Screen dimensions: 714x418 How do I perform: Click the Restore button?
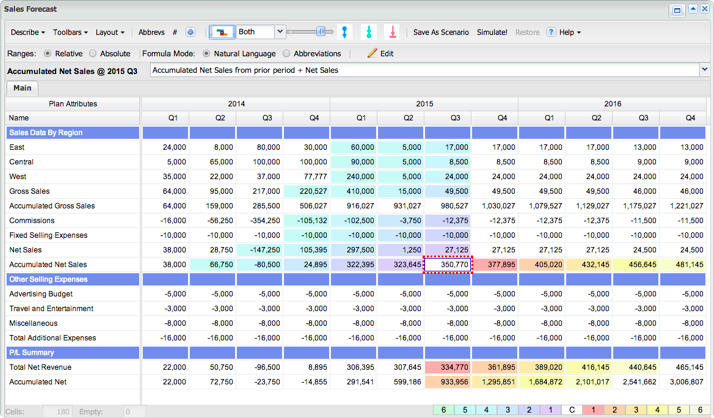[527, 32]
